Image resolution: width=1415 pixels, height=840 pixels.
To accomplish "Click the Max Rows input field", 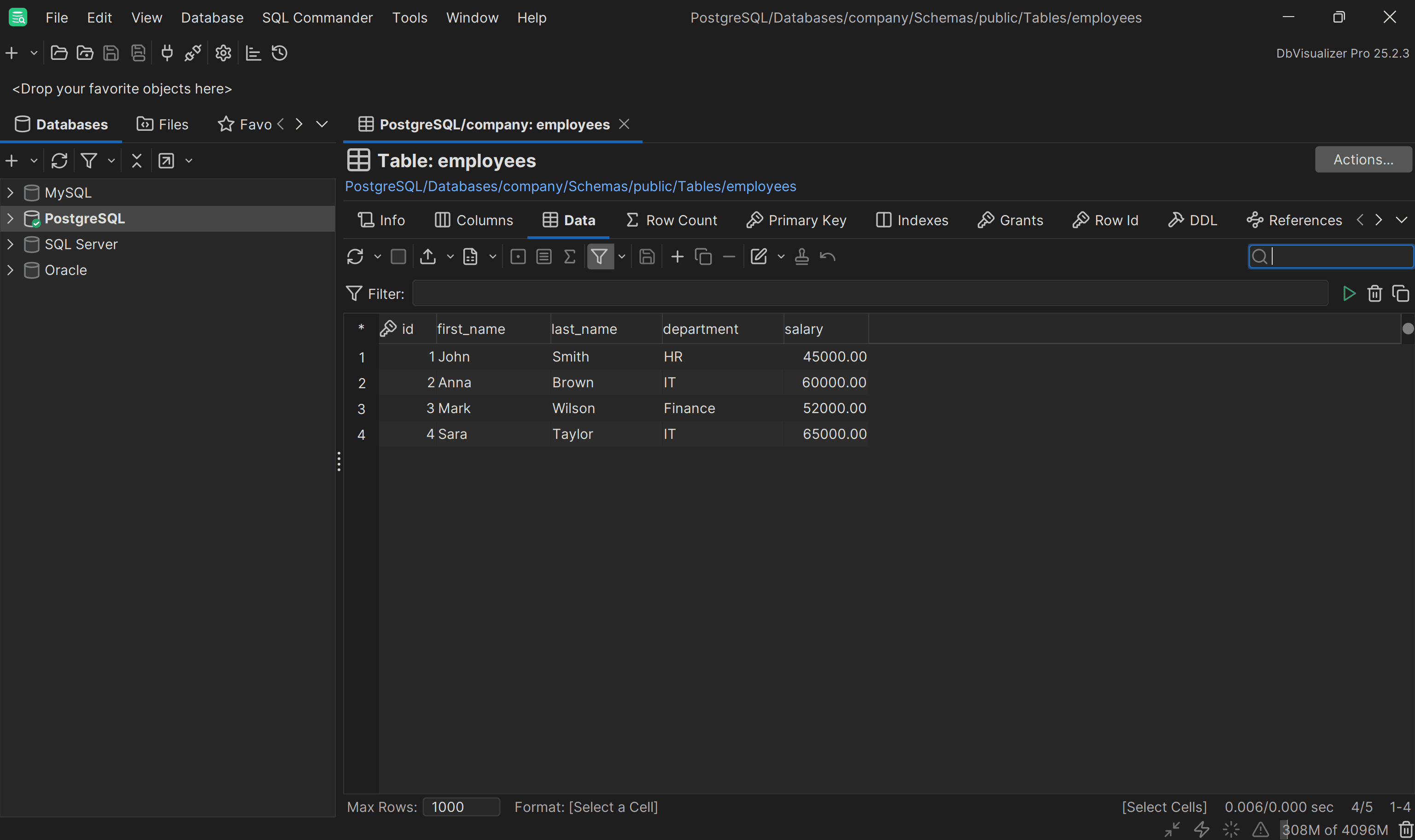I will [x=461, y=806].
